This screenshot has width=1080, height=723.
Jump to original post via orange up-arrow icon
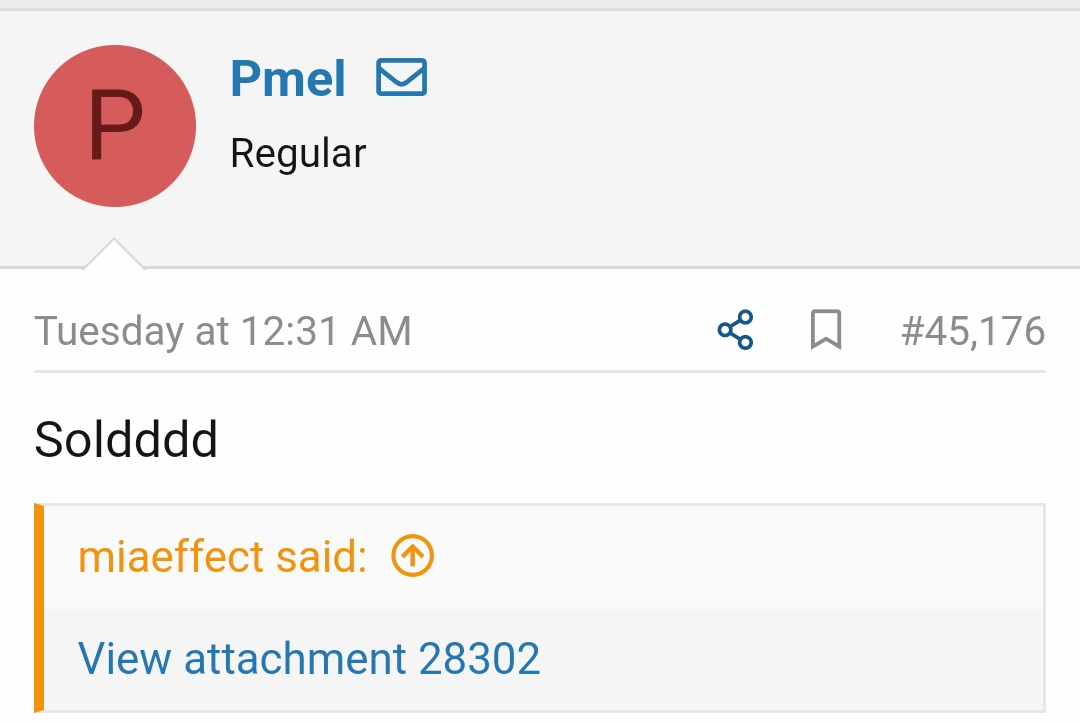412,556
